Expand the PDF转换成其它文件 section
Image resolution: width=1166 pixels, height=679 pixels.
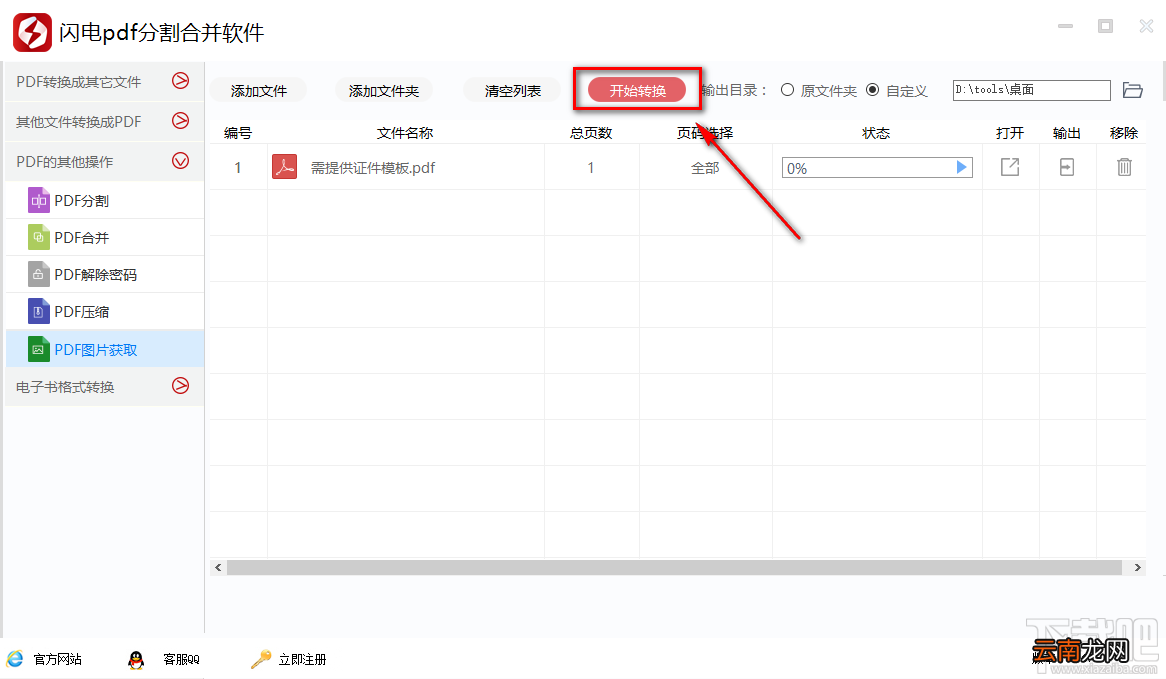104,81
